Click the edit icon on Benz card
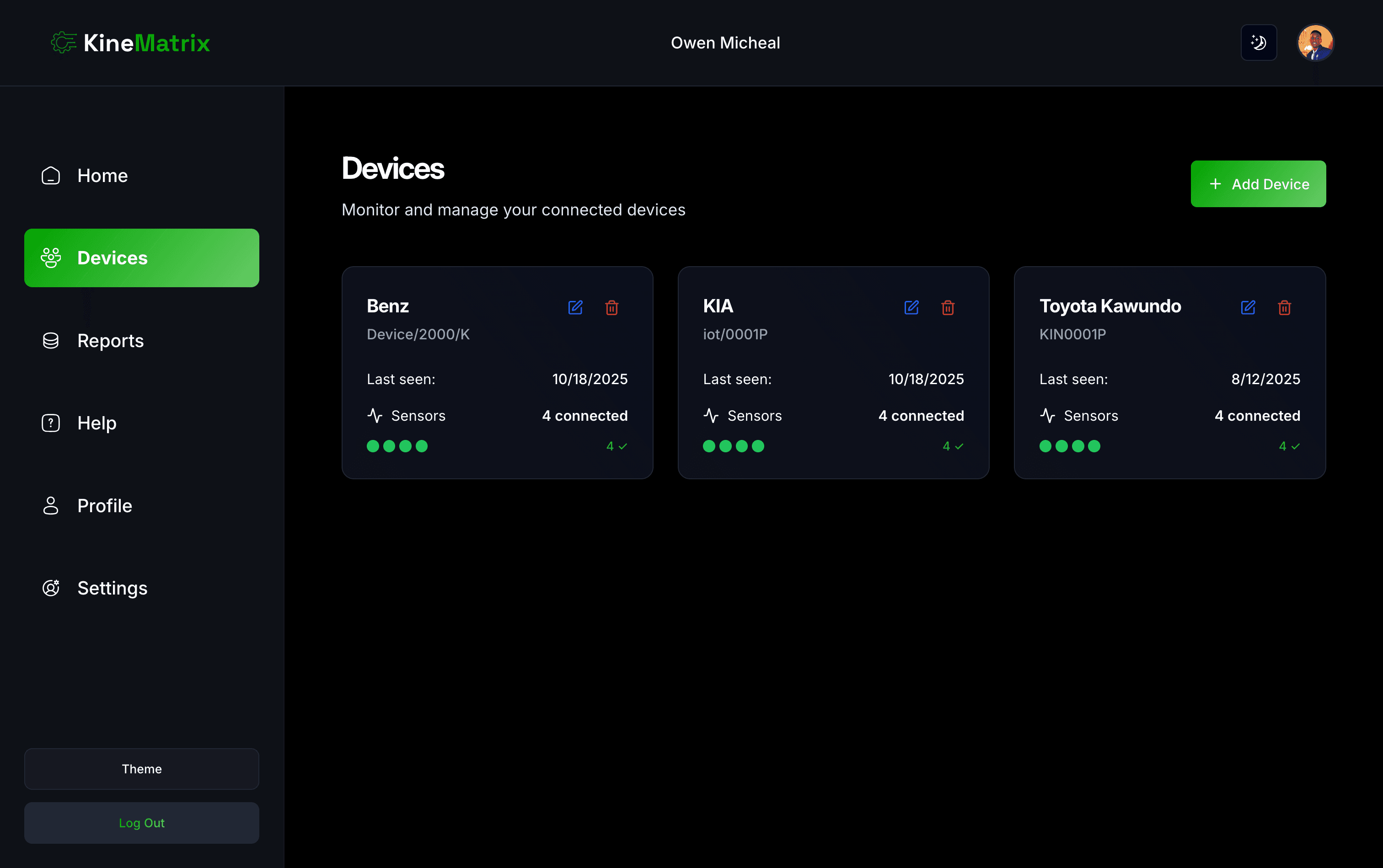This screenshot has width=1383, height=868. click(575, 308)
